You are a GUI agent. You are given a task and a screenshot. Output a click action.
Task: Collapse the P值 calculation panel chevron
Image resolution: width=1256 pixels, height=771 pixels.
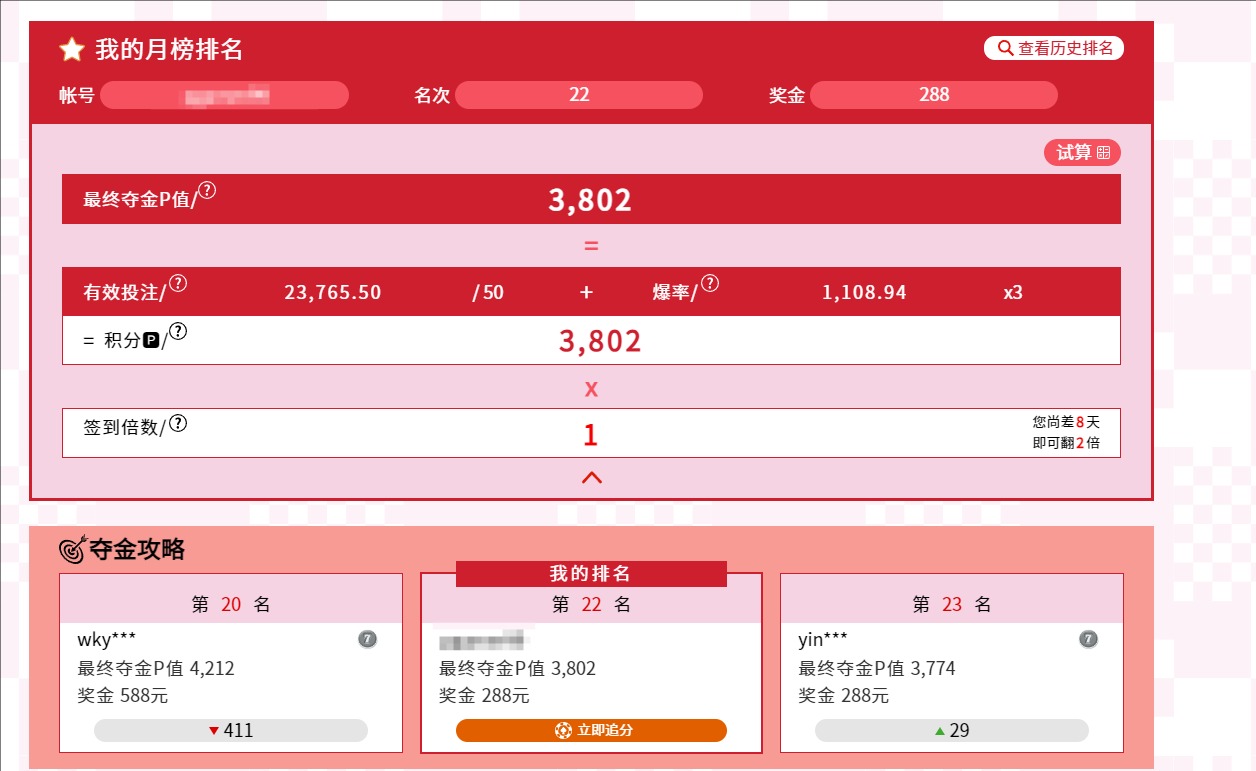click(591, 478)
